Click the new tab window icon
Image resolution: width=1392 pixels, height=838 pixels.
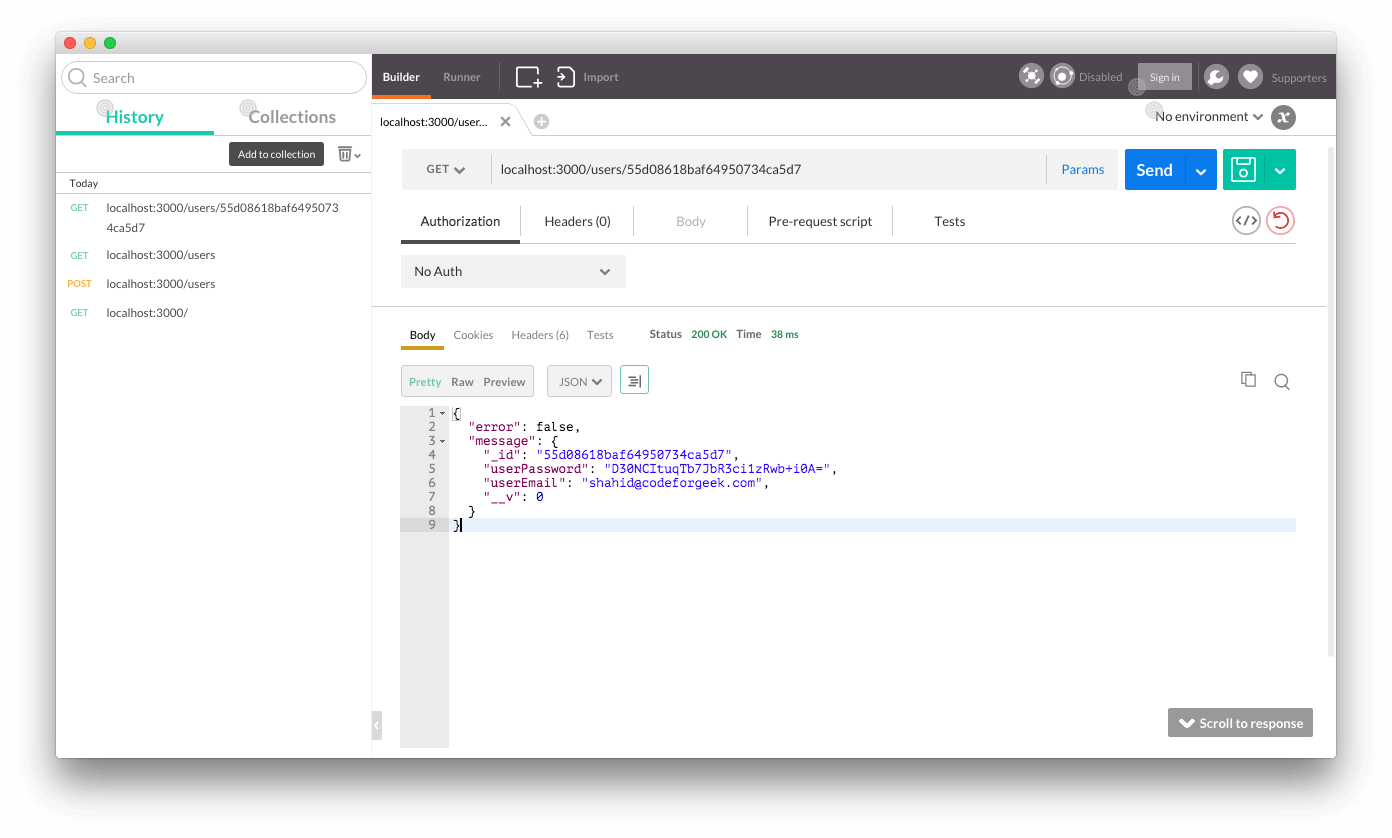[528, 77]
